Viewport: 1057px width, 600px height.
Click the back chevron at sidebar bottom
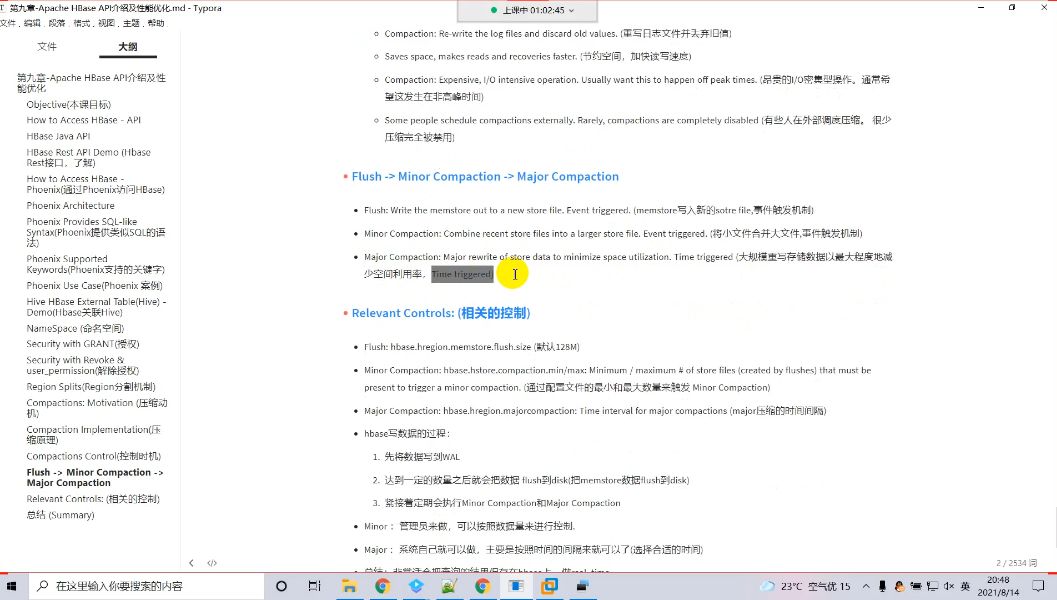pos(191,563)
